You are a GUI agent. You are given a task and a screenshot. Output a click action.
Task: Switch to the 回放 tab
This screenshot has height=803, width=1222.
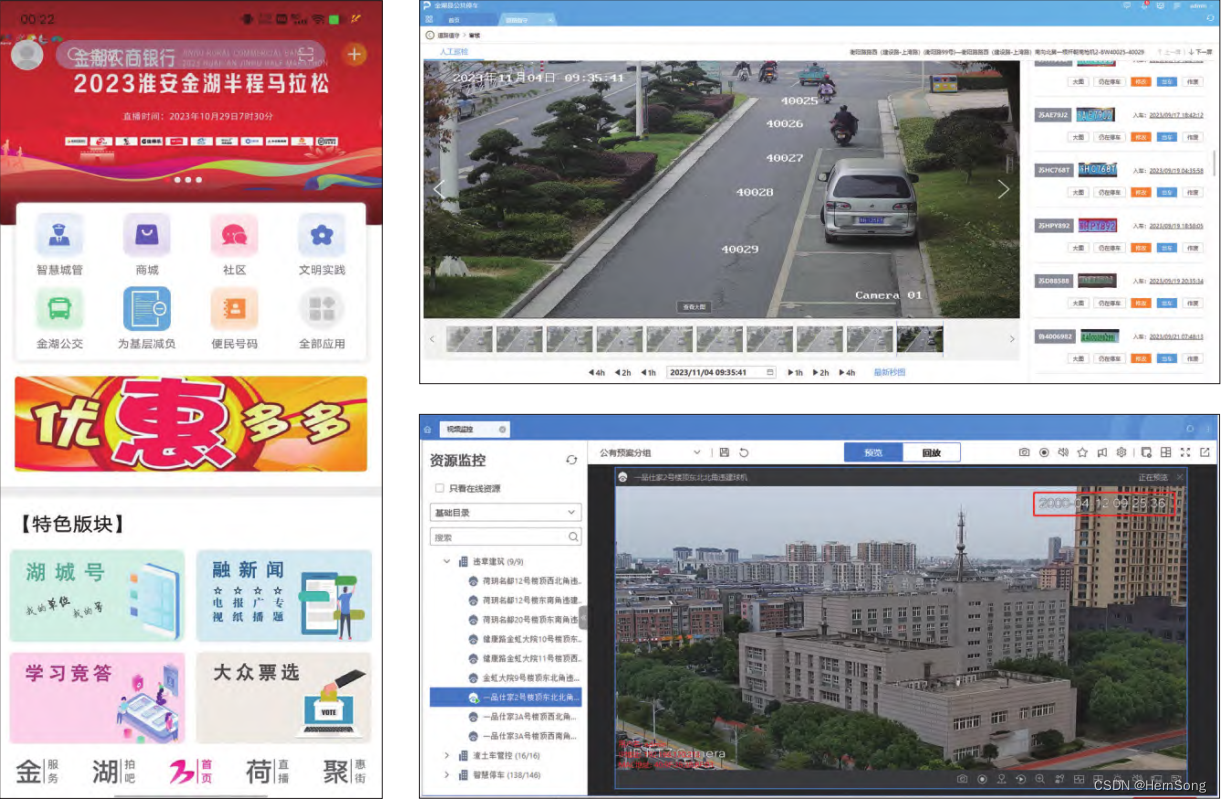click(x=931, y=453)
